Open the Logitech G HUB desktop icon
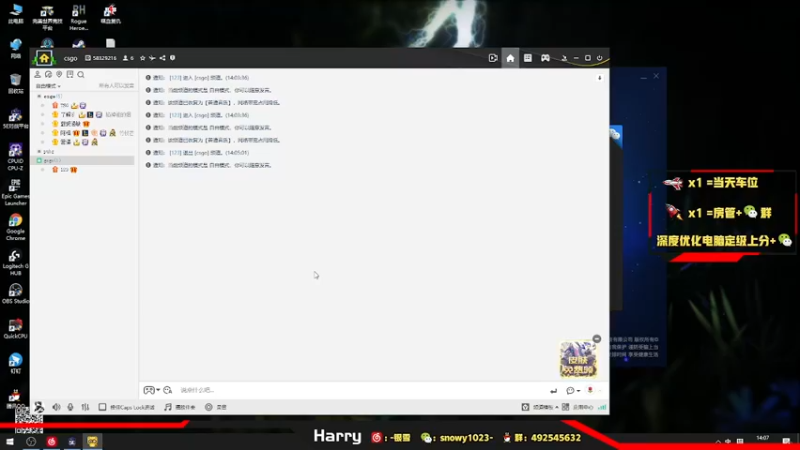Image resolution: width=800 pixels, height=450 pixels. coord(15,262)
